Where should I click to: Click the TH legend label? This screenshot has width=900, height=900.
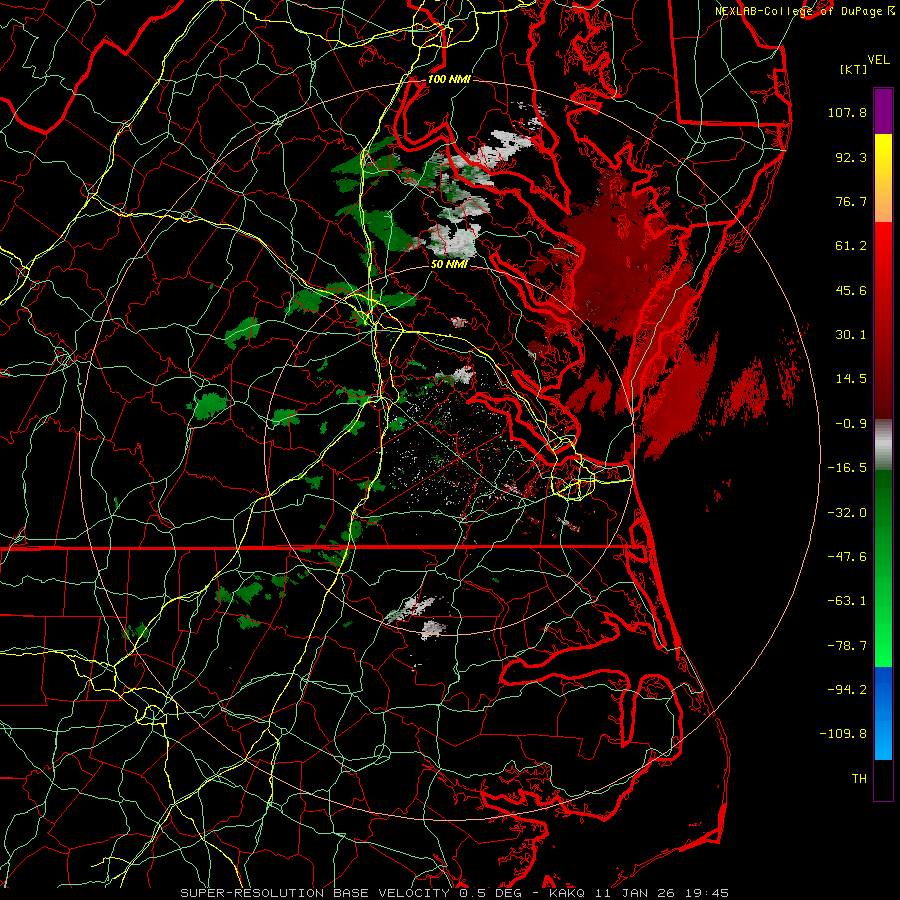[x=859, y=779]
